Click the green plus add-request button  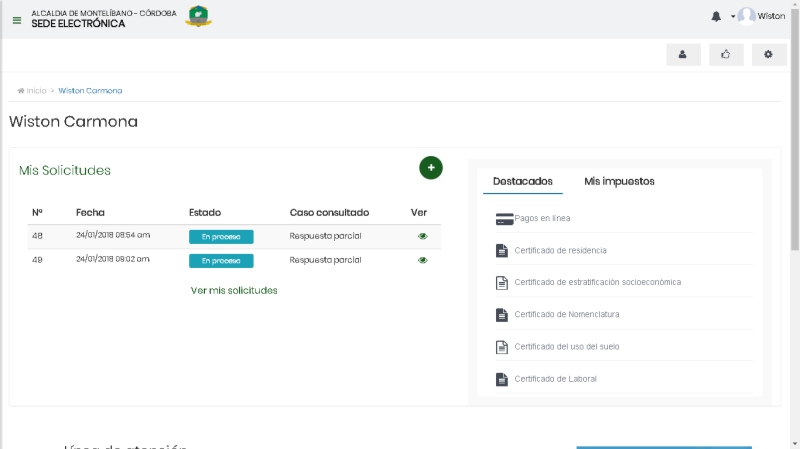431,168
